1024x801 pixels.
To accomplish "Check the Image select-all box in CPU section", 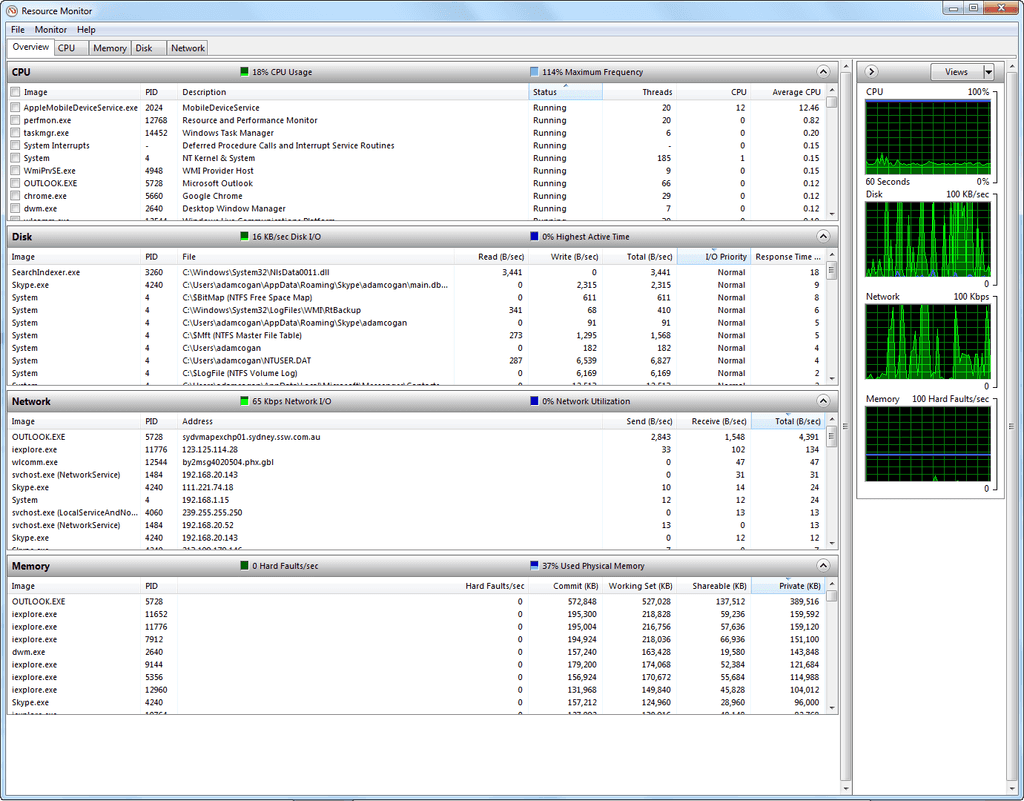I will tap(14, 91).
